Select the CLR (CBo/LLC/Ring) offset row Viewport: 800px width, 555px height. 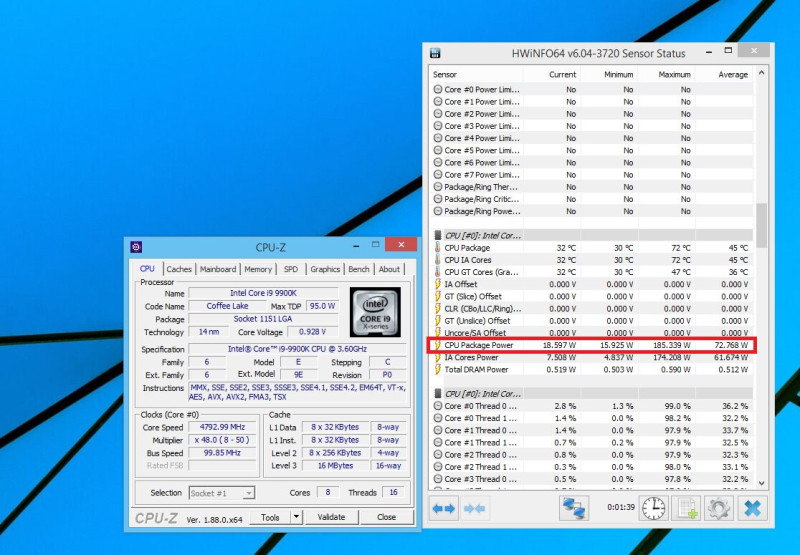tap(592, 309)
